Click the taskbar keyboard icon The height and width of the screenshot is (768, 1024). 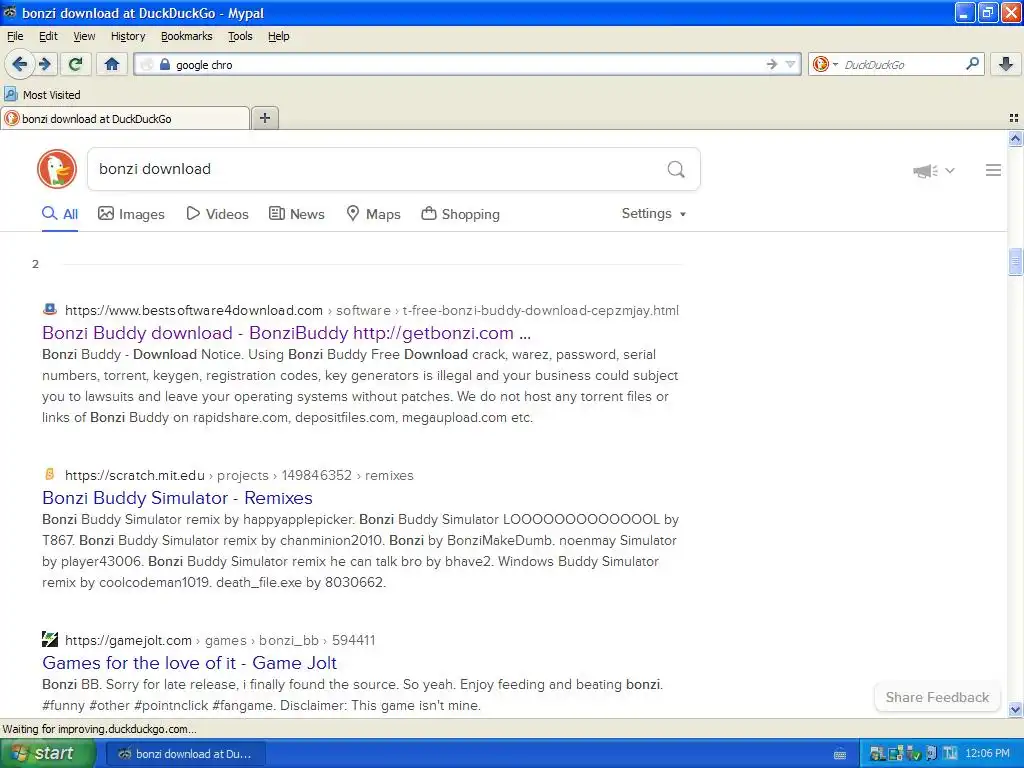coord(840,754)
